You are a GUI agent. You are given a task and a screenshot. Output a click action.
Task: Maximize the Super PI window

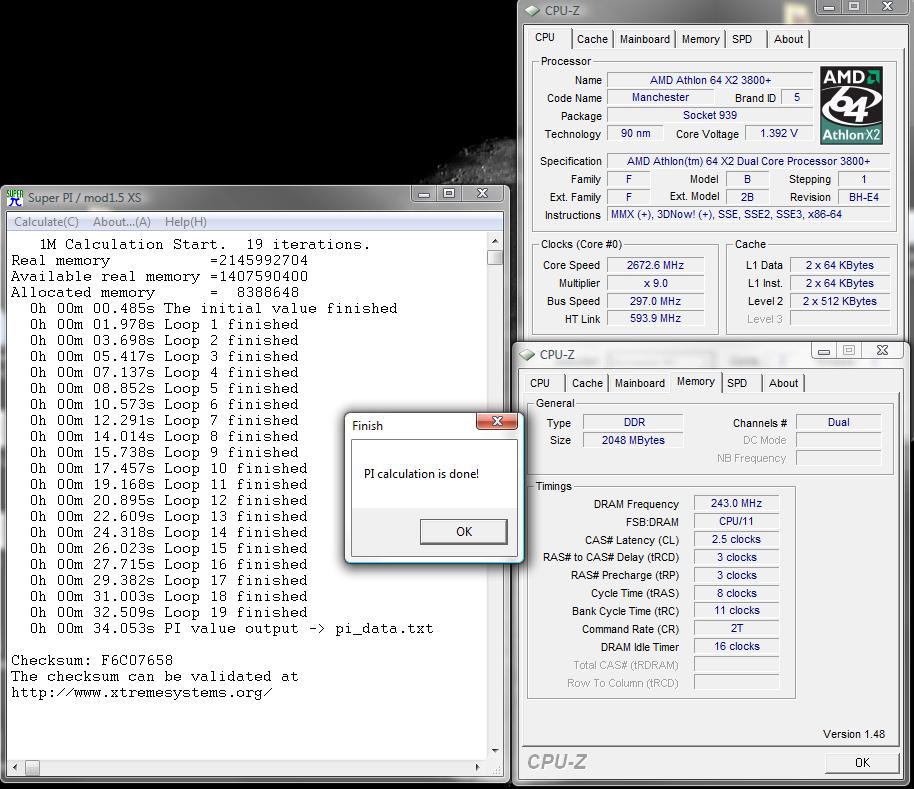449,194
